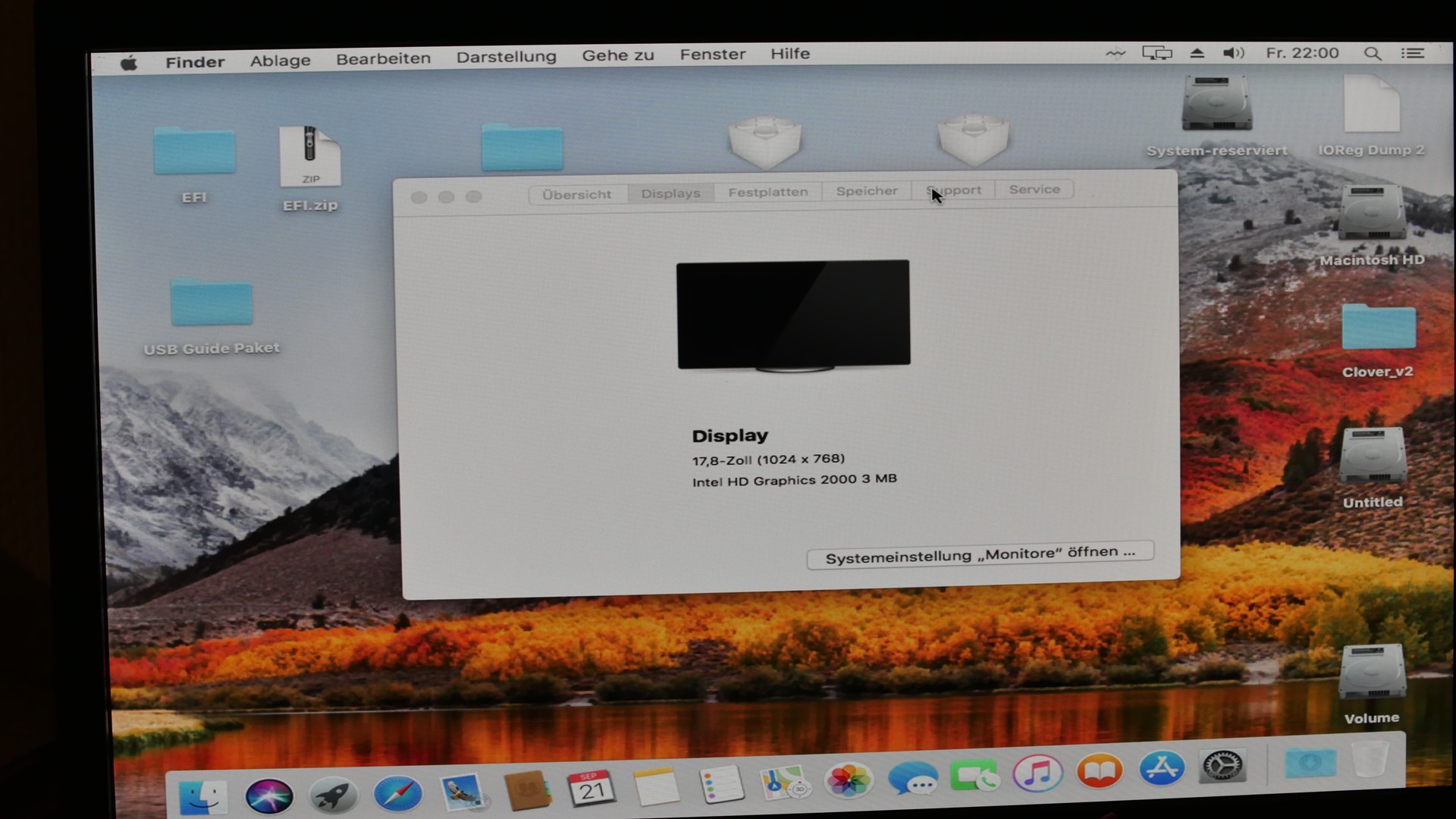The height and width of the screenshot is (819, 1456).
Task: Open System Preferences gear in Dock
Action: click(1222, 766)
